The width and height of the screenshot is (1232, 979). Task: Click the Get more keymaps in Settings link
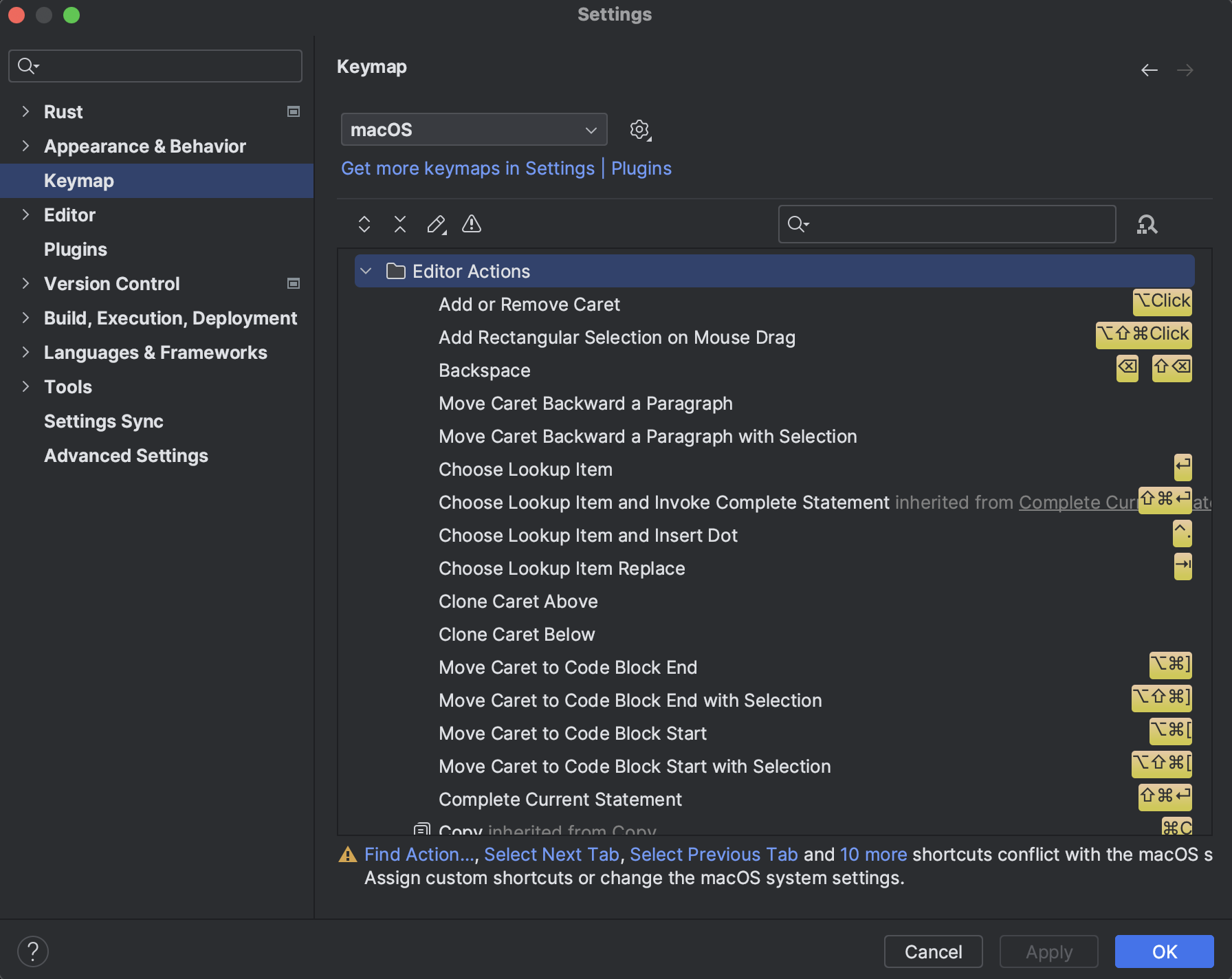pyautogui.click(x=468, y=168)
